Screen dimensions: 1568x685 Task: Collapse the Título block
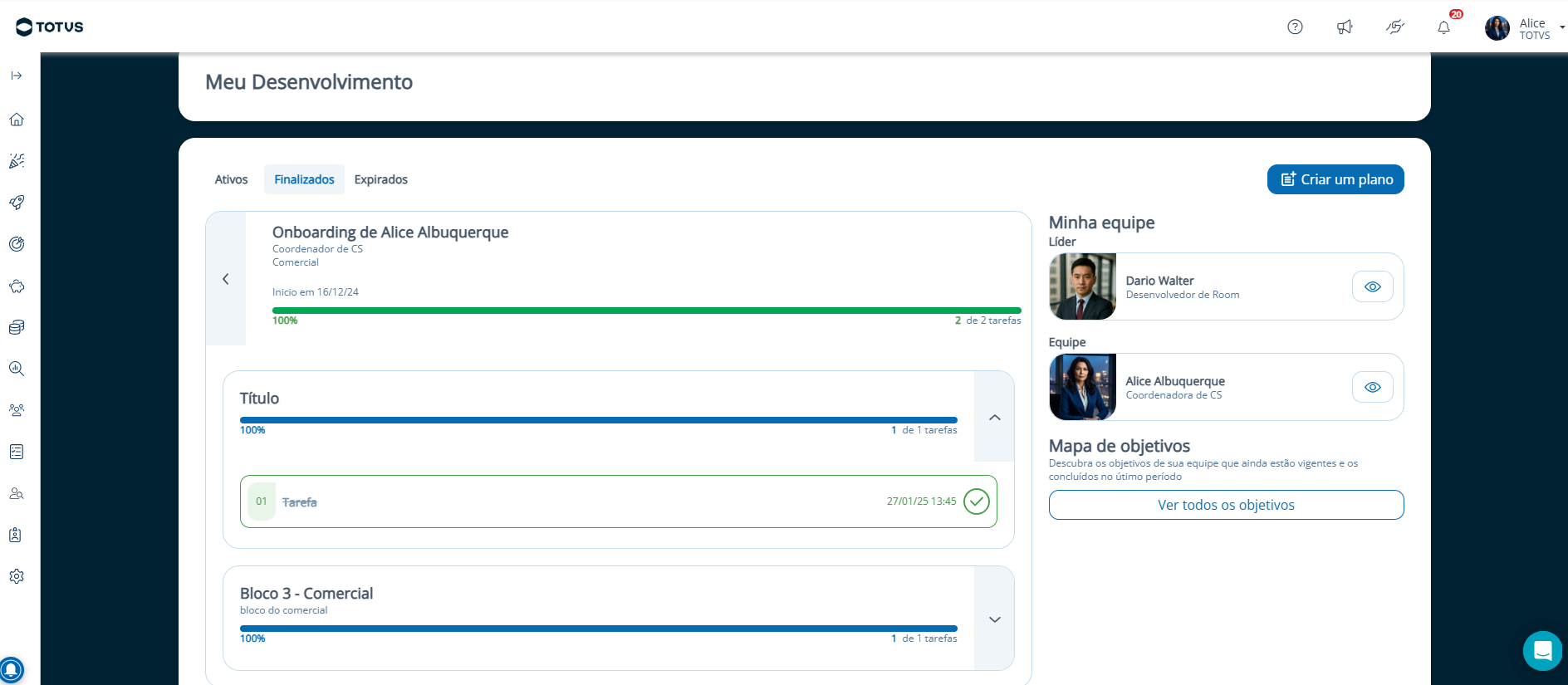994,417
